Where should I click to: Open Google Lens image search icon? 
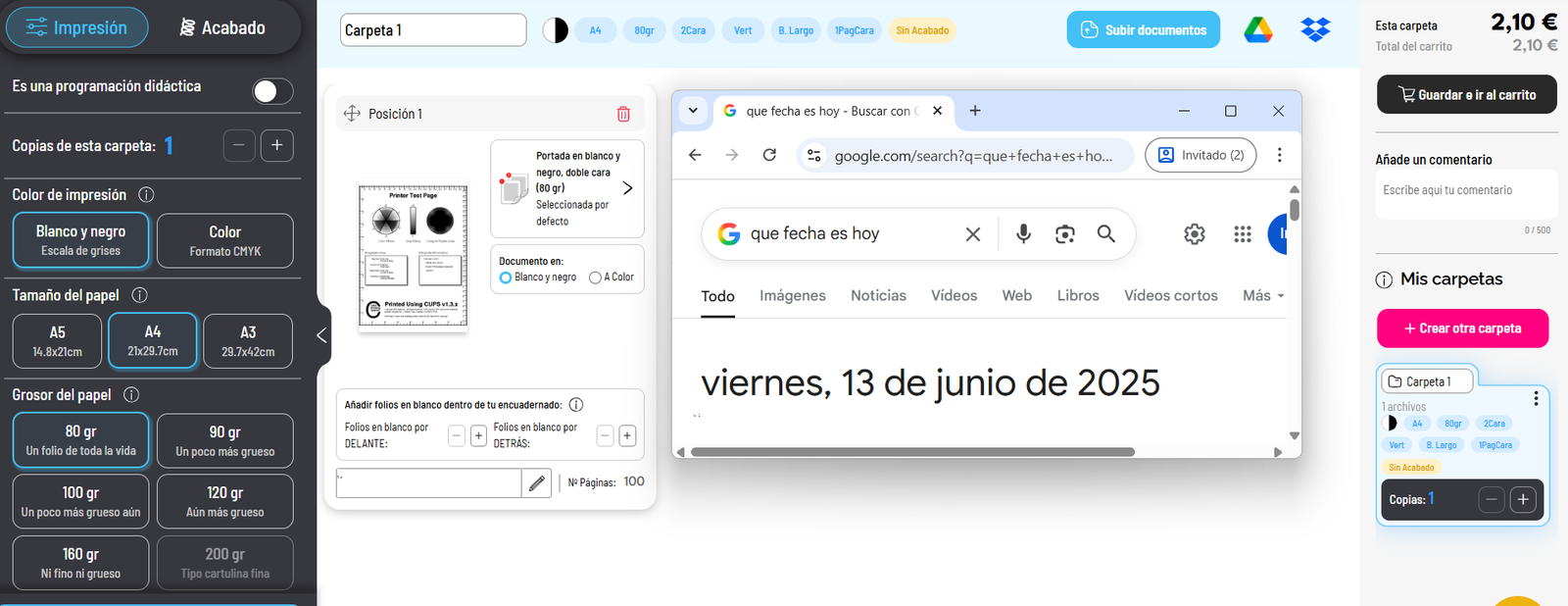click(1064, 233)
